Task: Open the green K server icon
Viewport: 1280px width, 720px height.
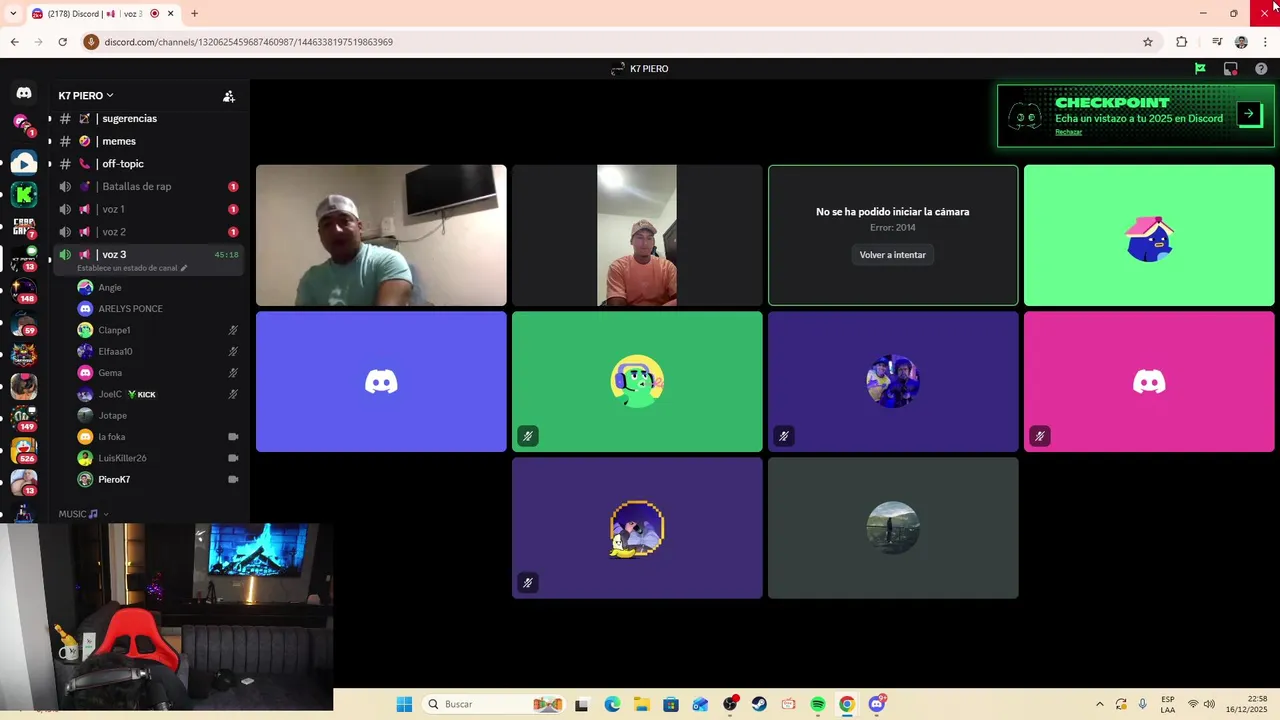Action: (24, 194)
